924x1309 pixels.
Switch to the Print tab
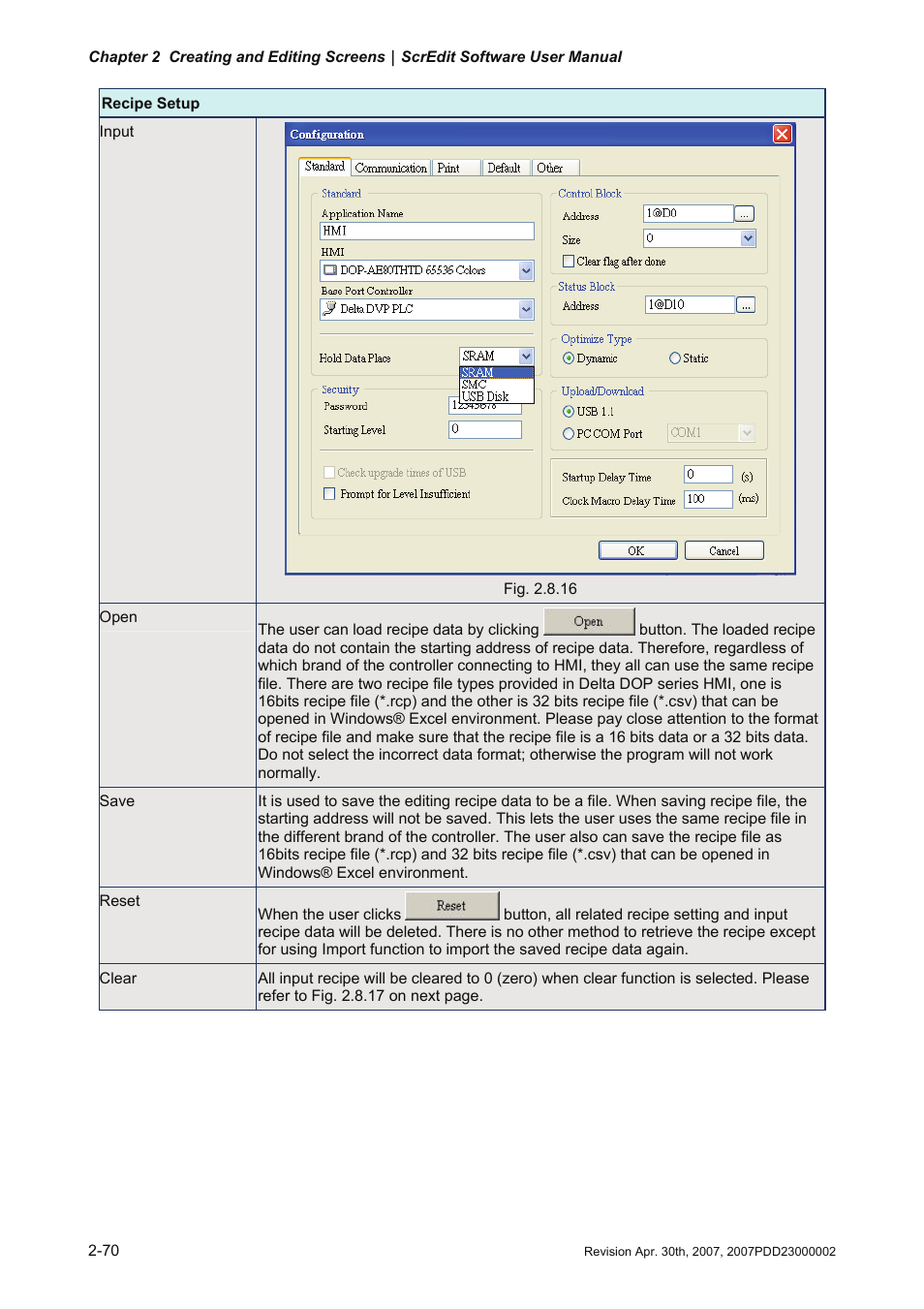click(455, 168)
